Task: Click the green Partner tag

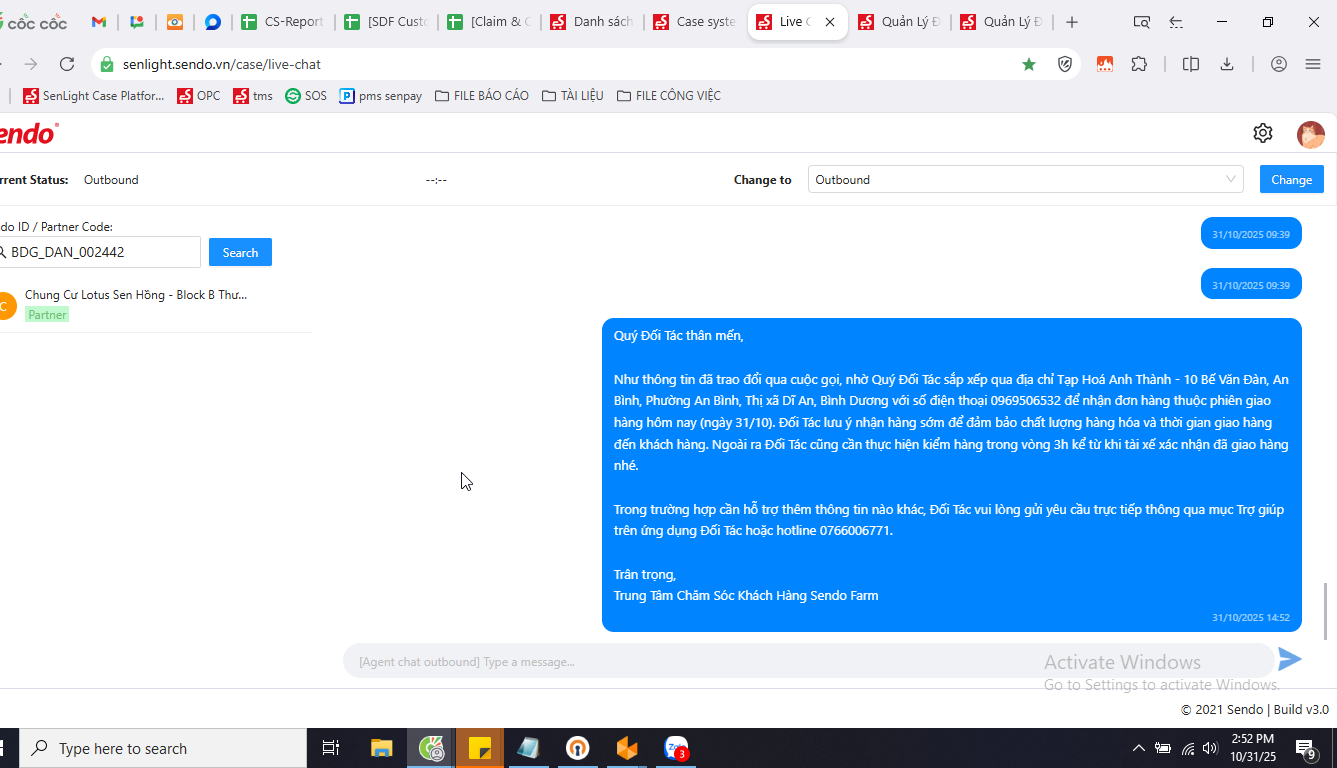Action: pyautogui.click(x=47, y=315)
